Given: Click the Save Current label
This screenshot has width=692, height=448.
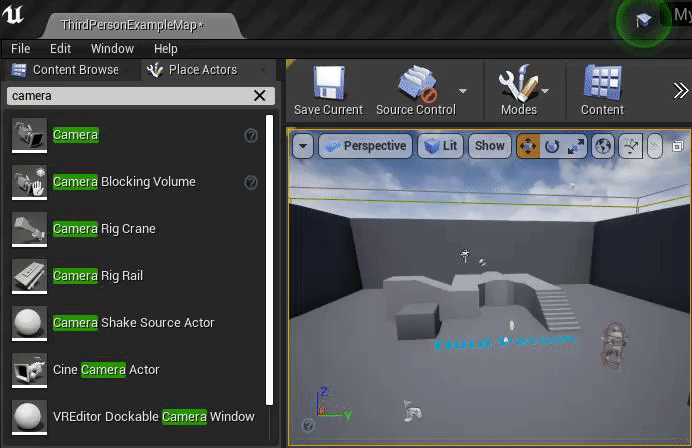Looking at the screenshot, I should [x=328, y=110].
